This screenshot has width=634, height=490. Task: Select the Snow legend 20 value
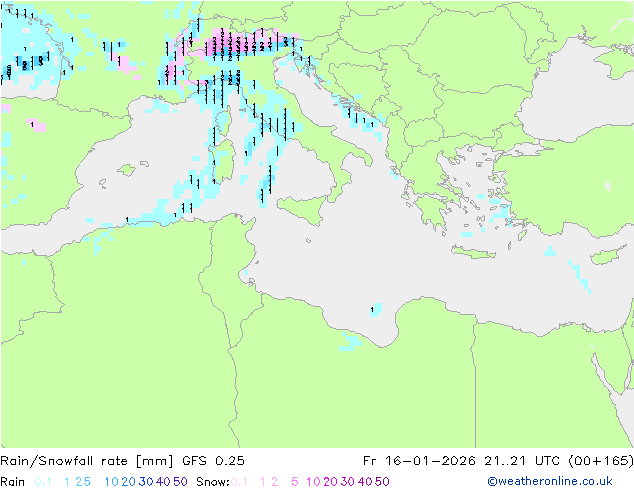point(330,482)
